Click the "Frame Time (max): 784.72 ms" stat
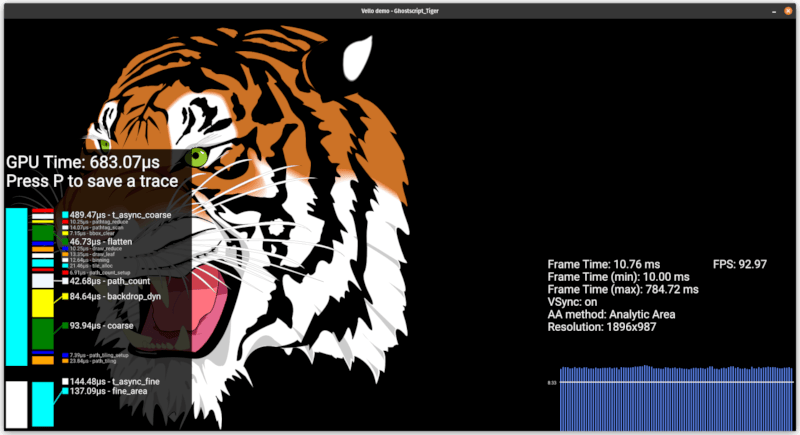Viewport: 800px width, 435px height. click(x=623, y=290)
